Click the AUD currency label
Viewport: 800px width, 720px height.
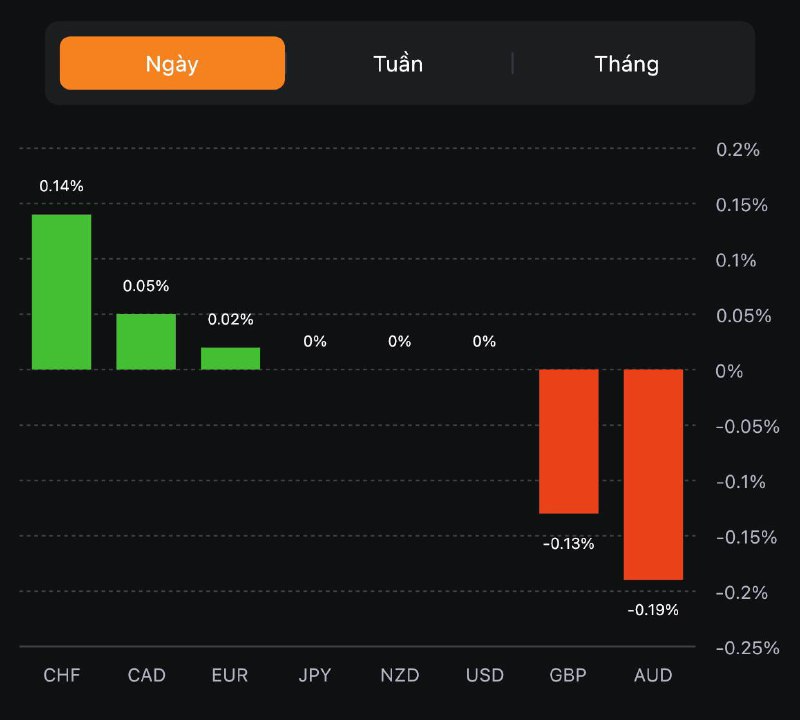pos(653,675)
